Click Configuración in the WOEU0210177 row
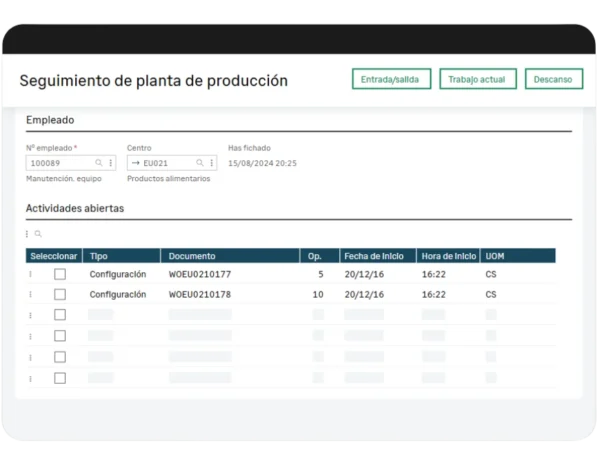Image resolution: width=600 pixels, height=463 pixels. 118,274
